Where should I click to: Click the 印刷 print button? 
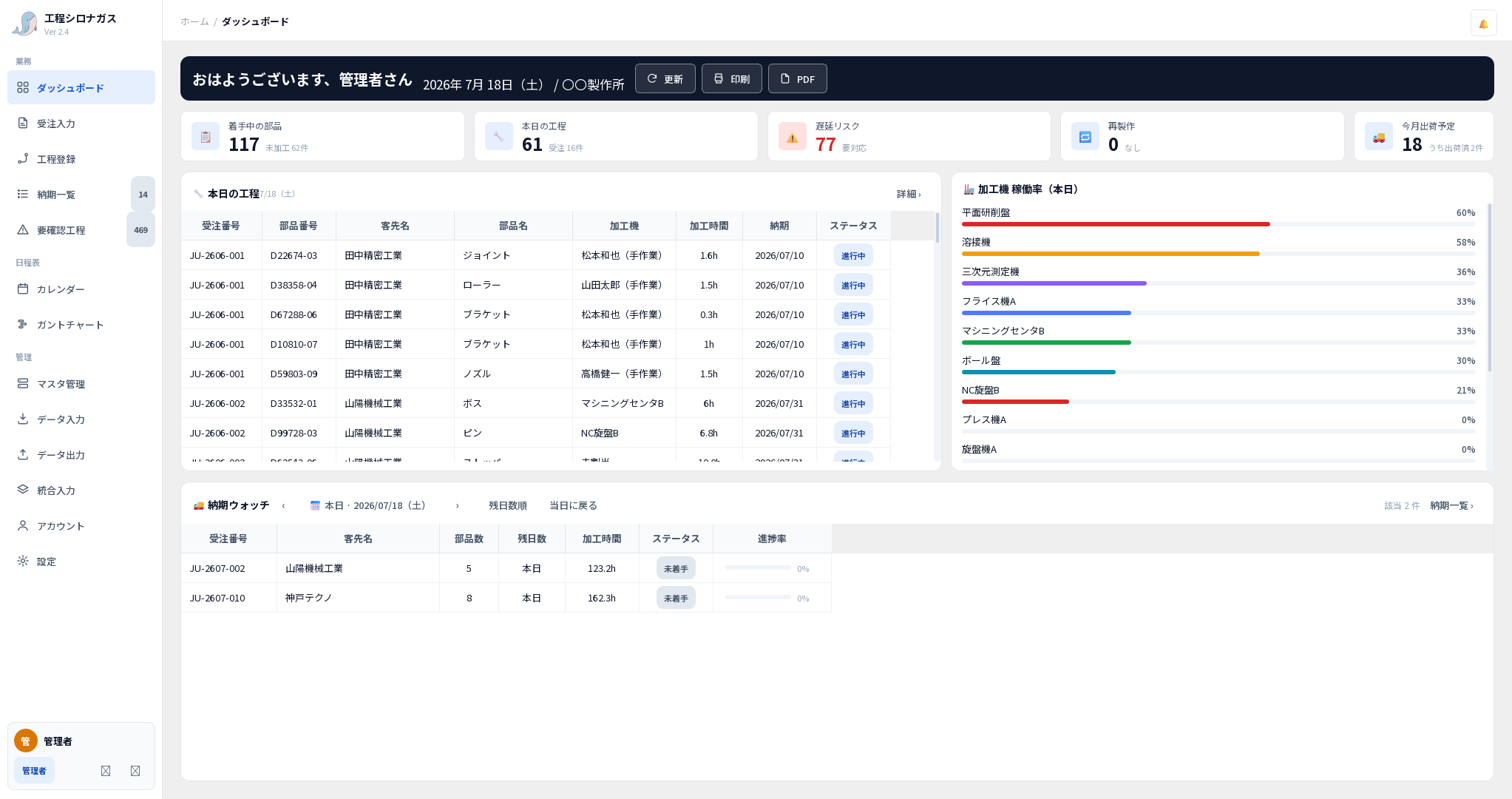coord(731,78)
